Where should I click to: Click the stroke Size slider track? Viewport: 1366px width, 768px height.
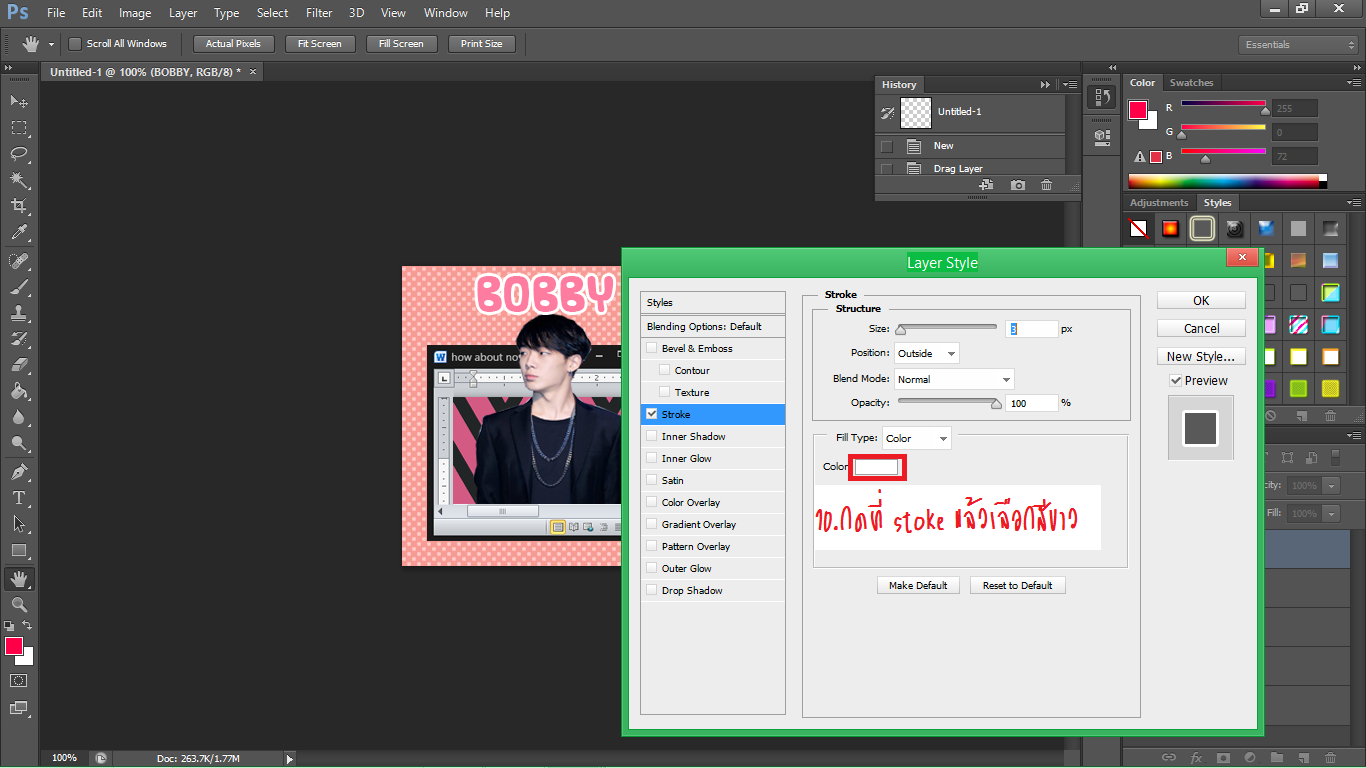[947, 327]
